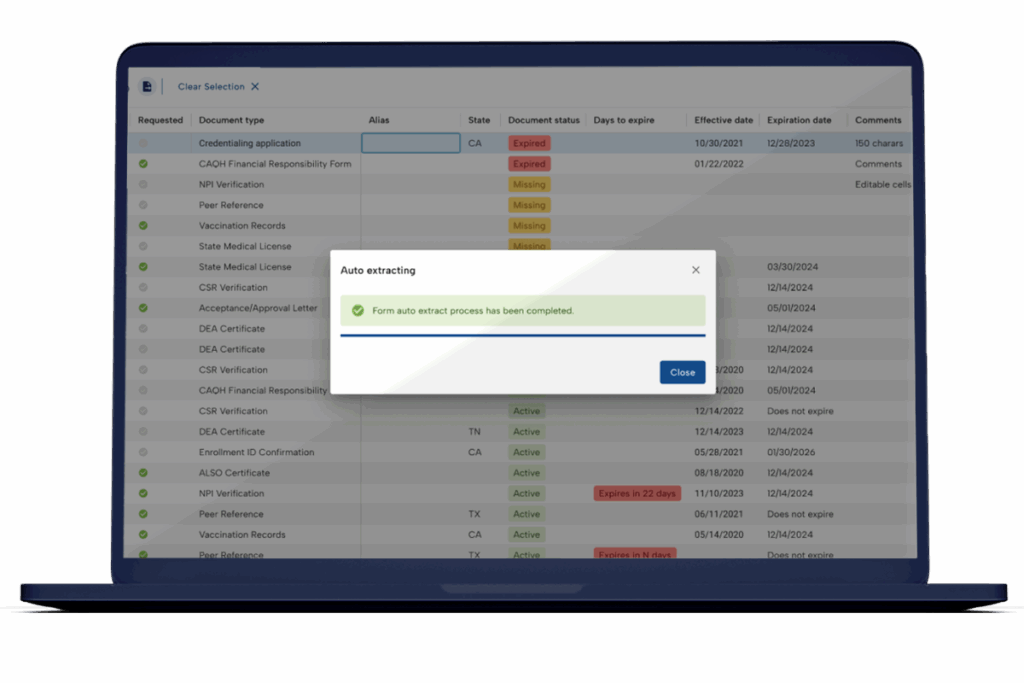The width and height of the screenshot is (1024, 683).
Task: Click Missing badge on Vaccination Records row
Action: point(529,225)
